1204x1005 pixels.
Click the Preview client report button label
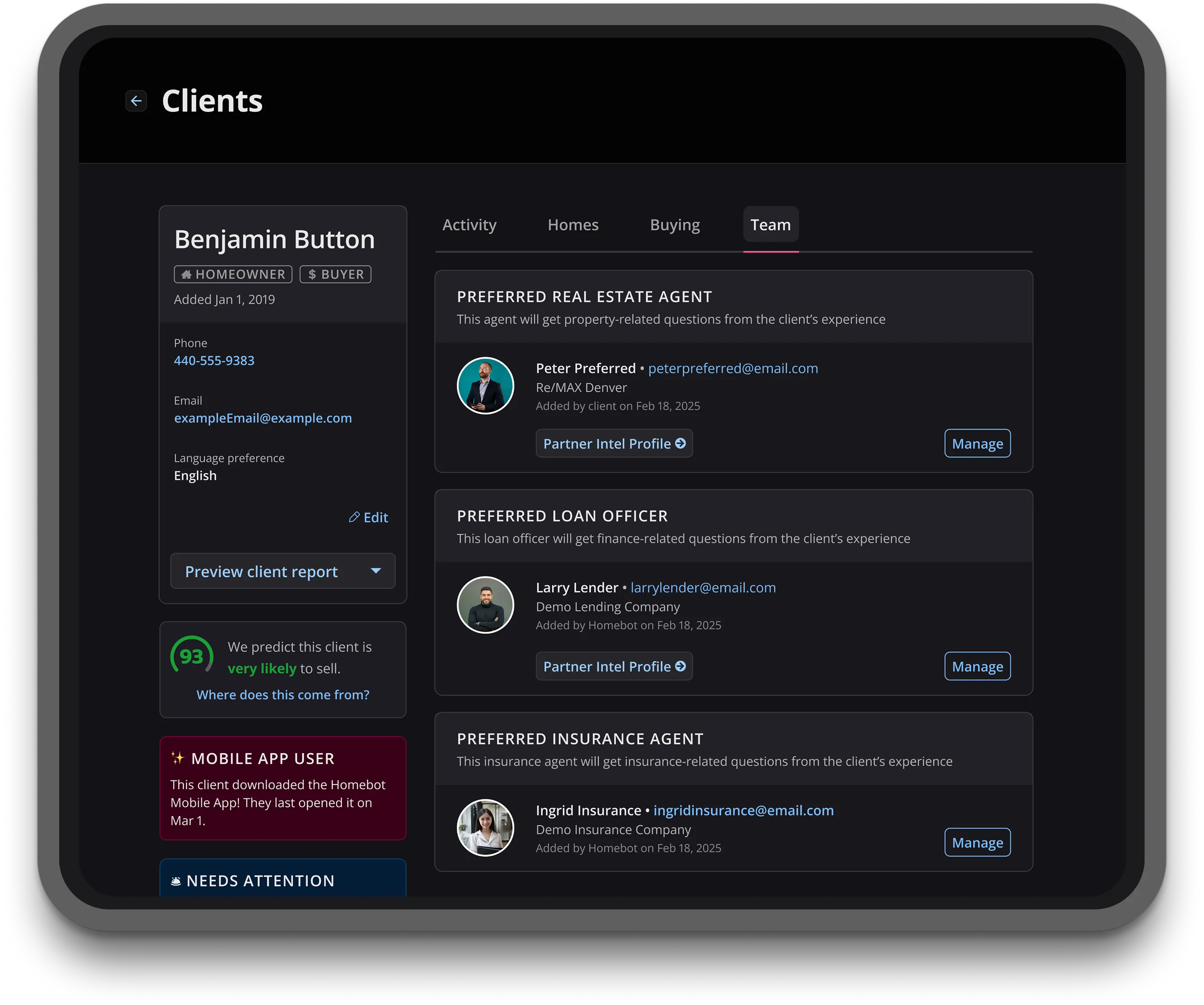pos(261,572)
